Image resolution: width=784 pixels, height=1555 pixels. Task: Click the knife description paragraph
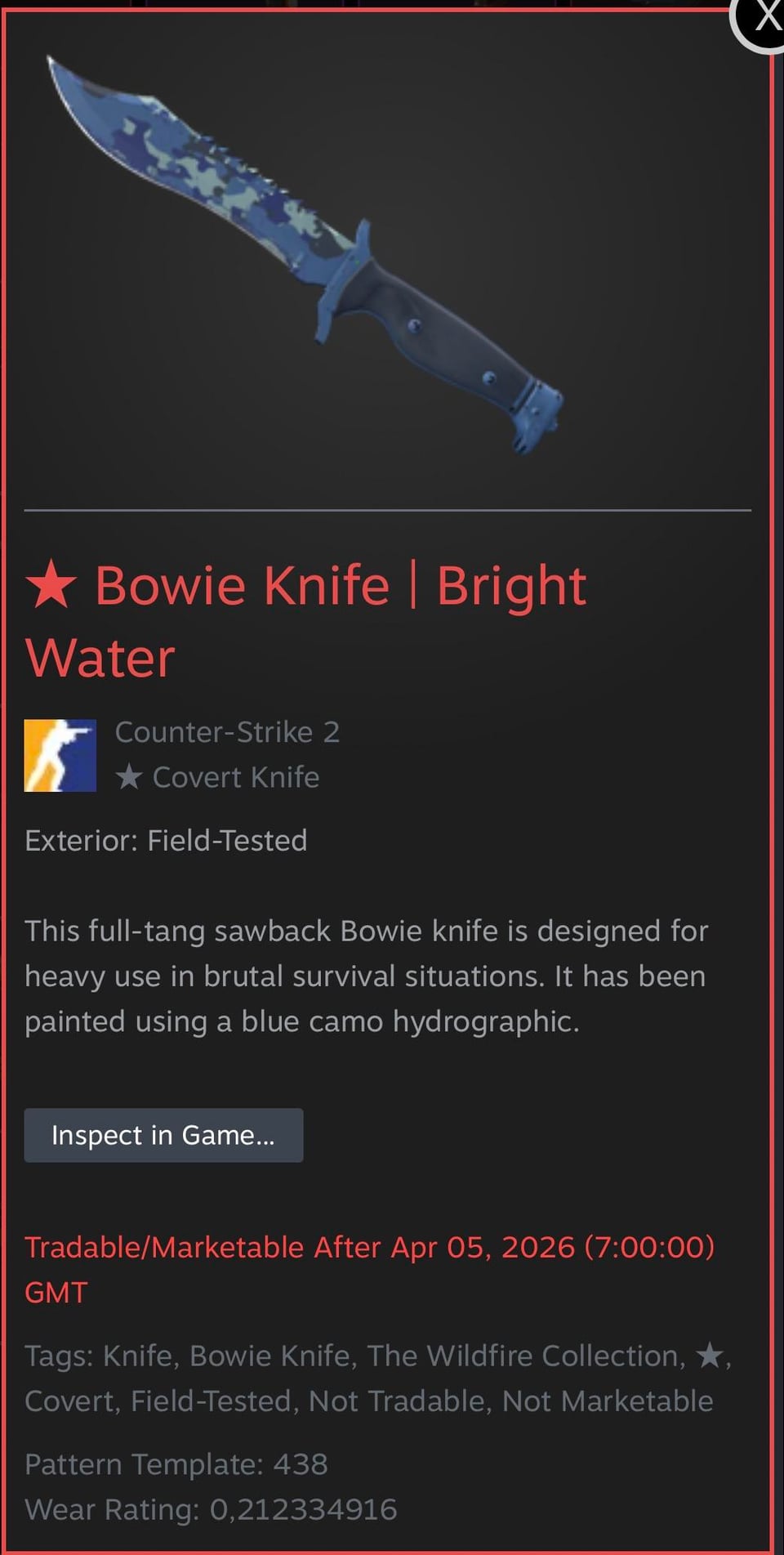click(367, 976)
